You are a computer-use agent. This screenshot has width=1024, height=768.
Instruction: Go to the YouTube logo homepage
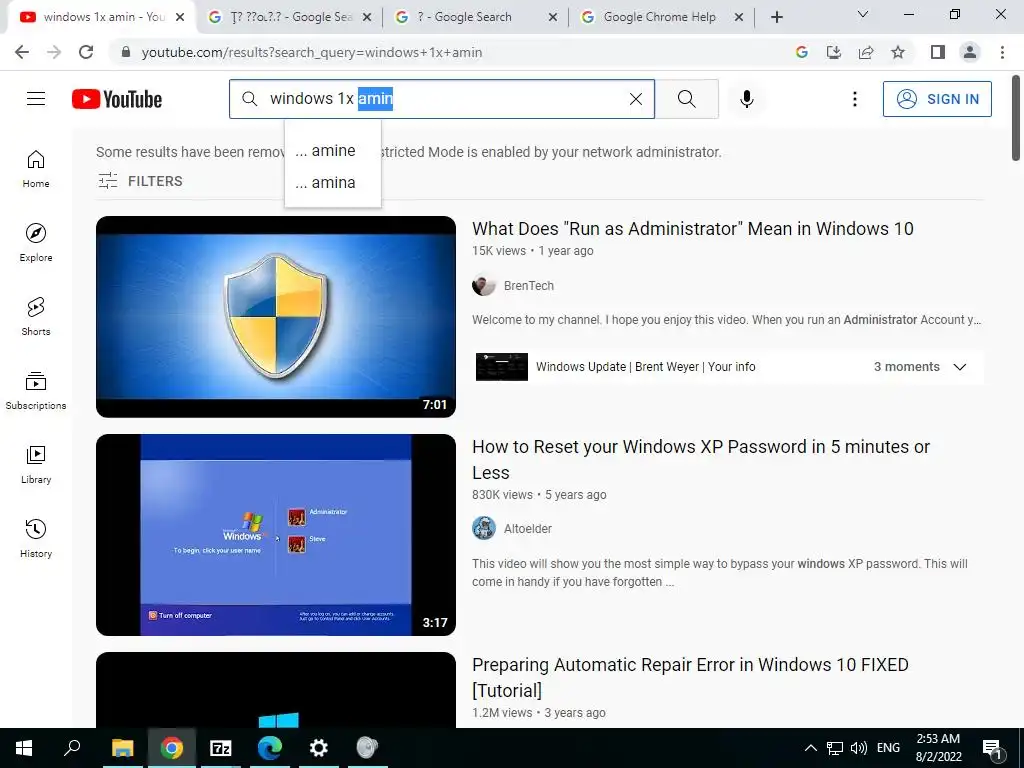pos(117,99)
